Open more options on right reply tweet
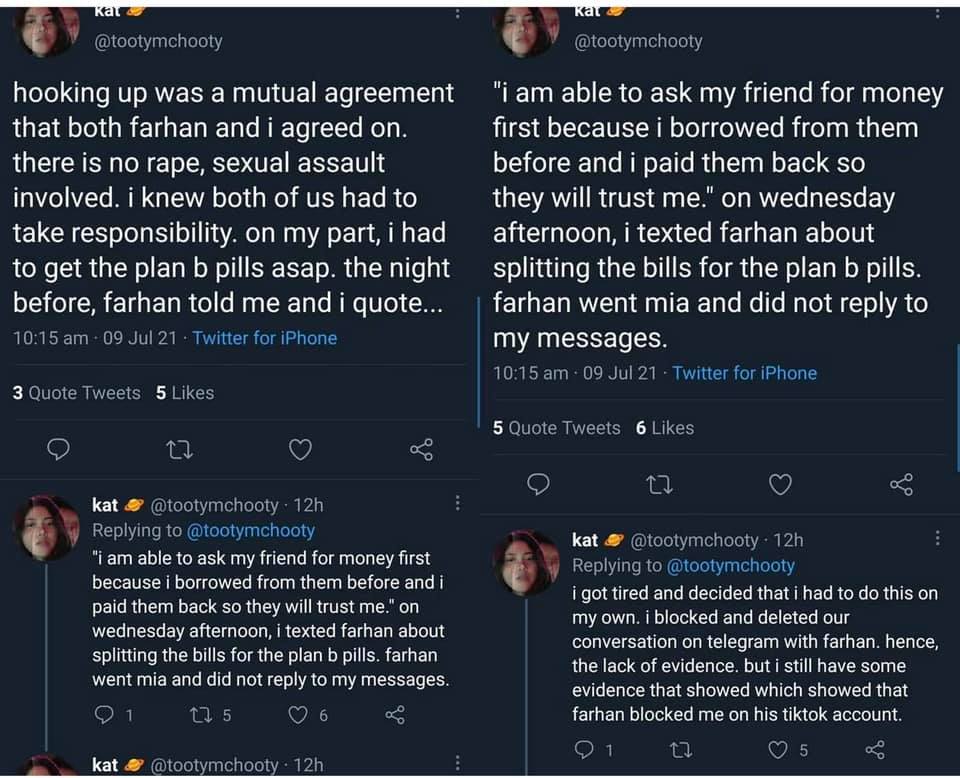960x778 pixels. click(937, 538)
